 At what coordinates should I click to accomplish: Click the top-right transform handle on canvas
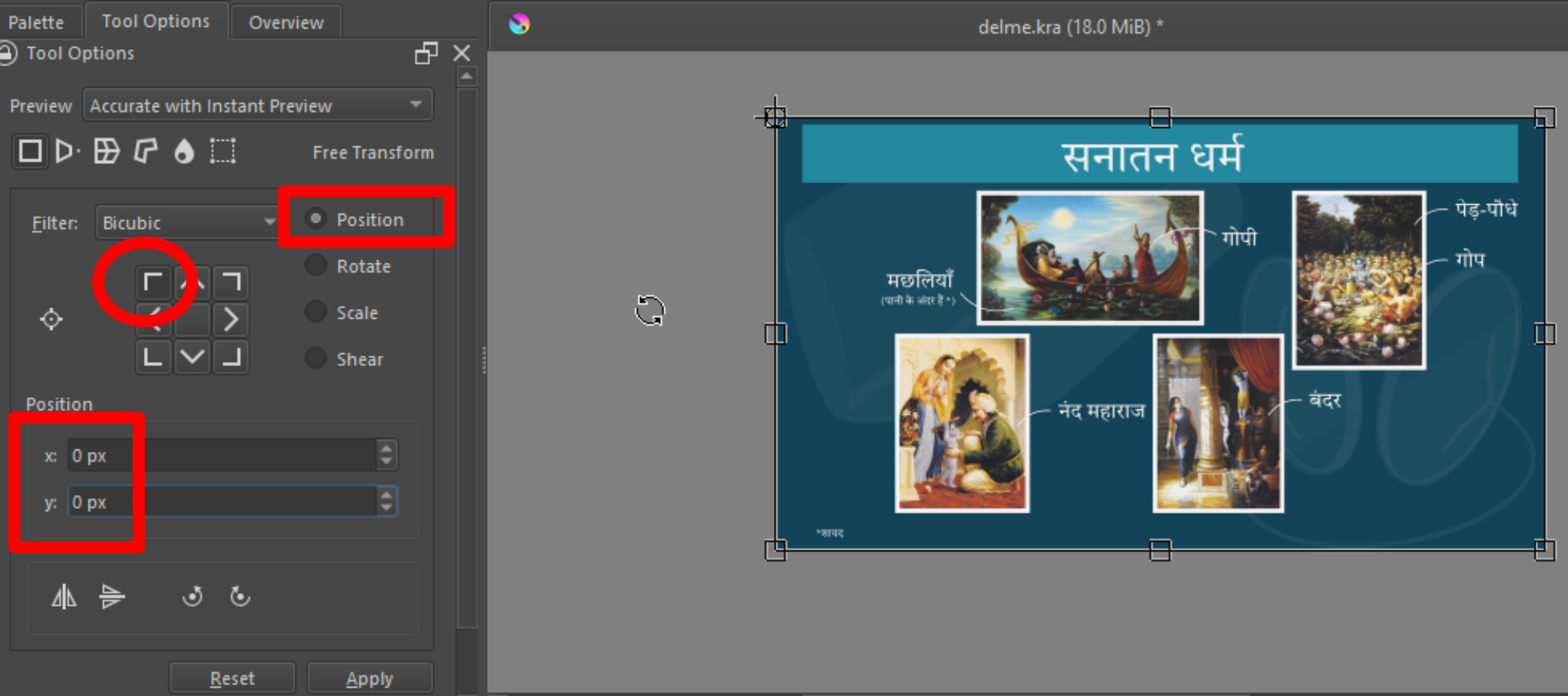point(1545,117)
